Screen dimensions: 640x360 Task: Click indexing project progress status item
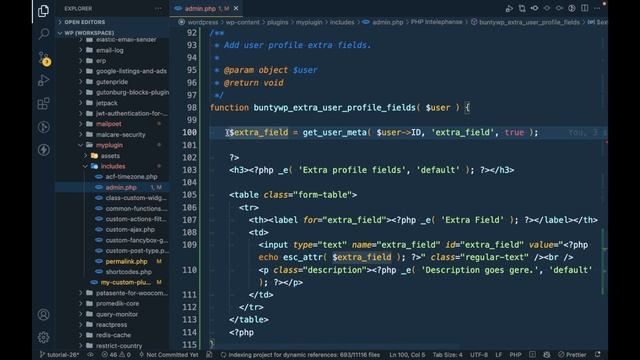[300, 355]
